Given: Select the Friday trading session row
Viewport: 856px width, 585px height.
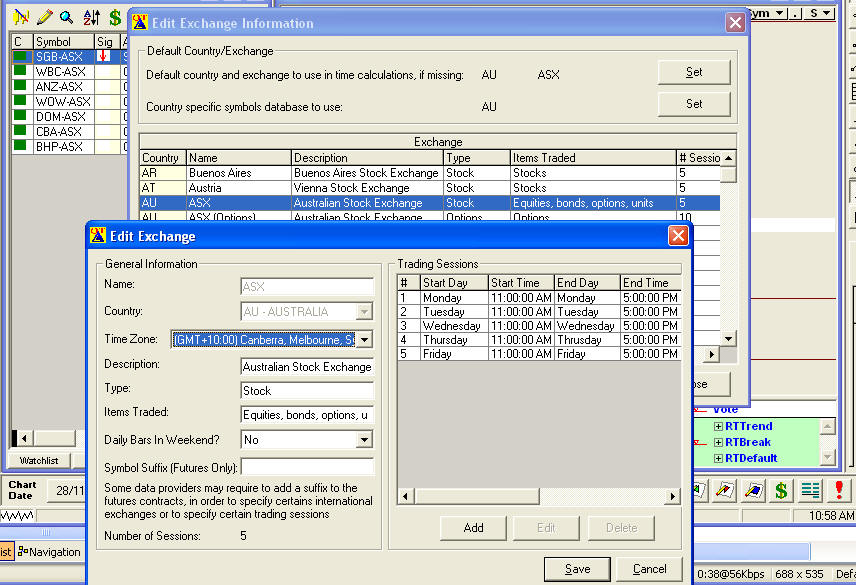Looking at the screenshot, I should tap(539, 354).
